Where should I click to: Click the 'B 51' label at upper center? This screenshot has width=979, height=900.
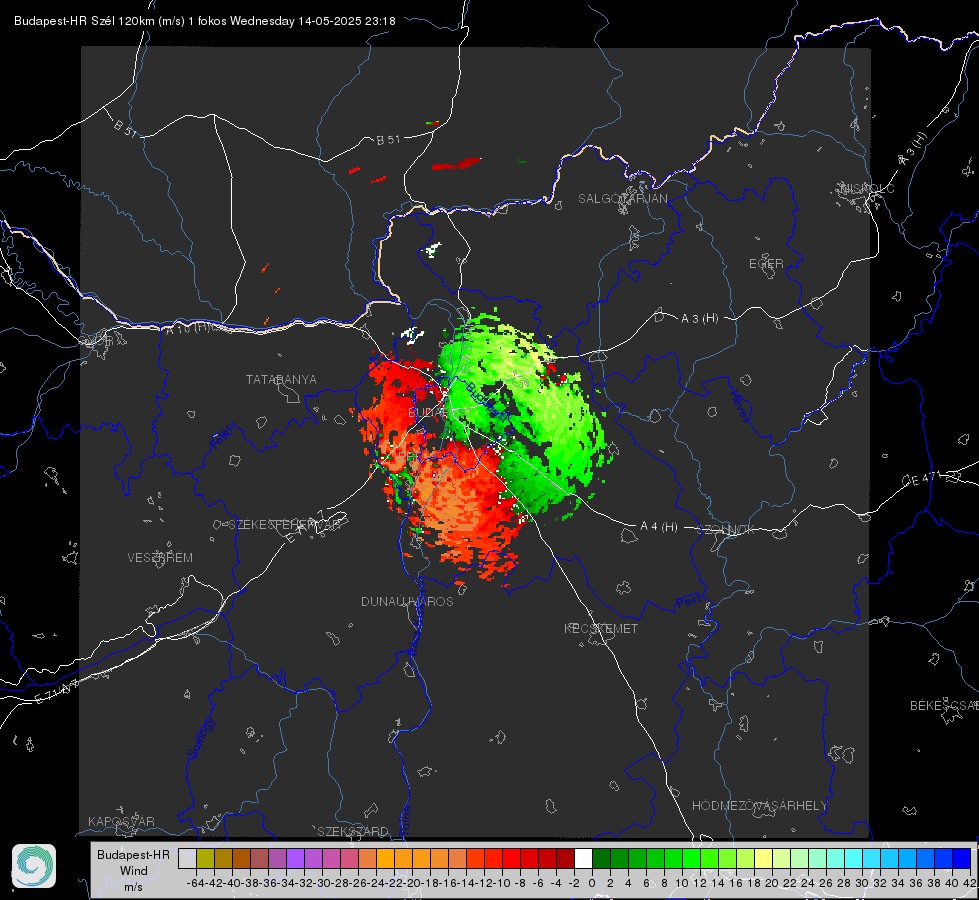[388, 140]
